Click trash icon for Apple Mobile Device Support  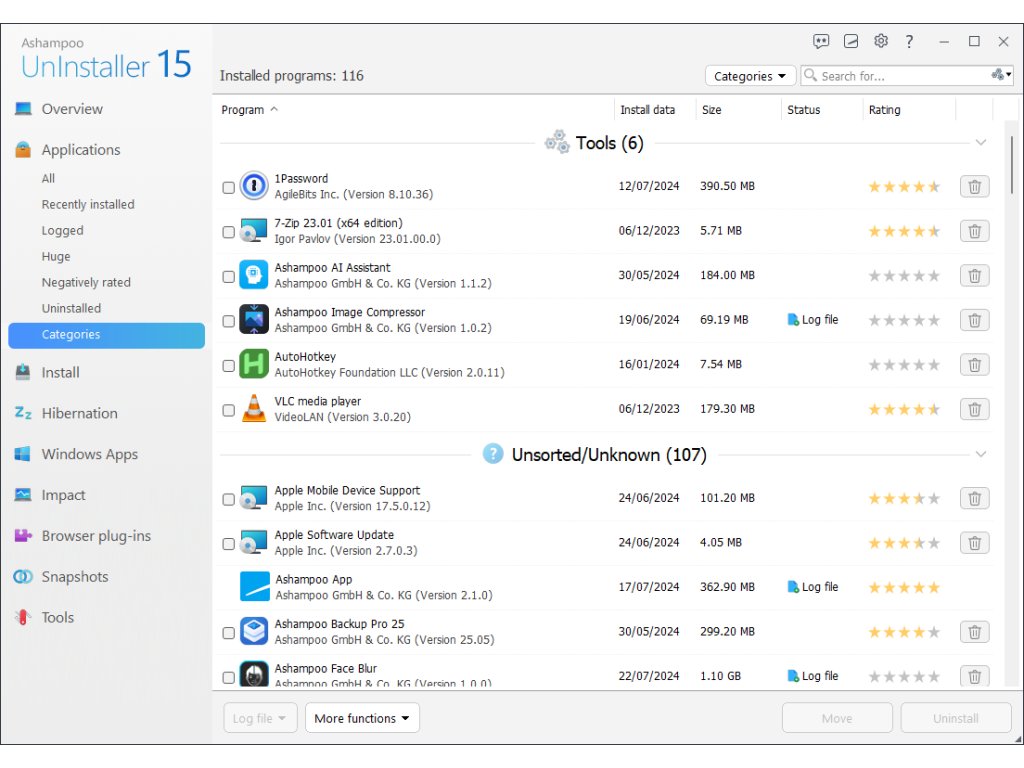[974, 498]
